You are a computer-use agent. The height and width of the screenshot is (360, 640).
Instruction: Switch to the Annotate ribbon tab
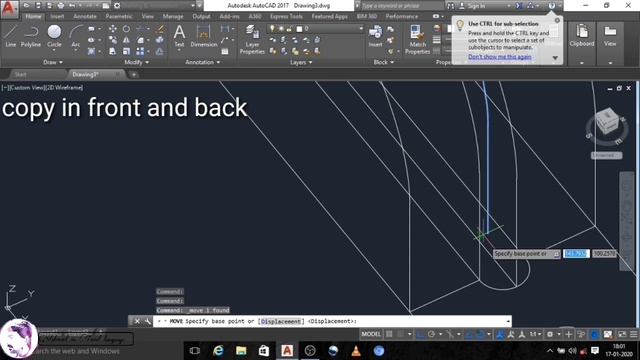pos(85,16)
